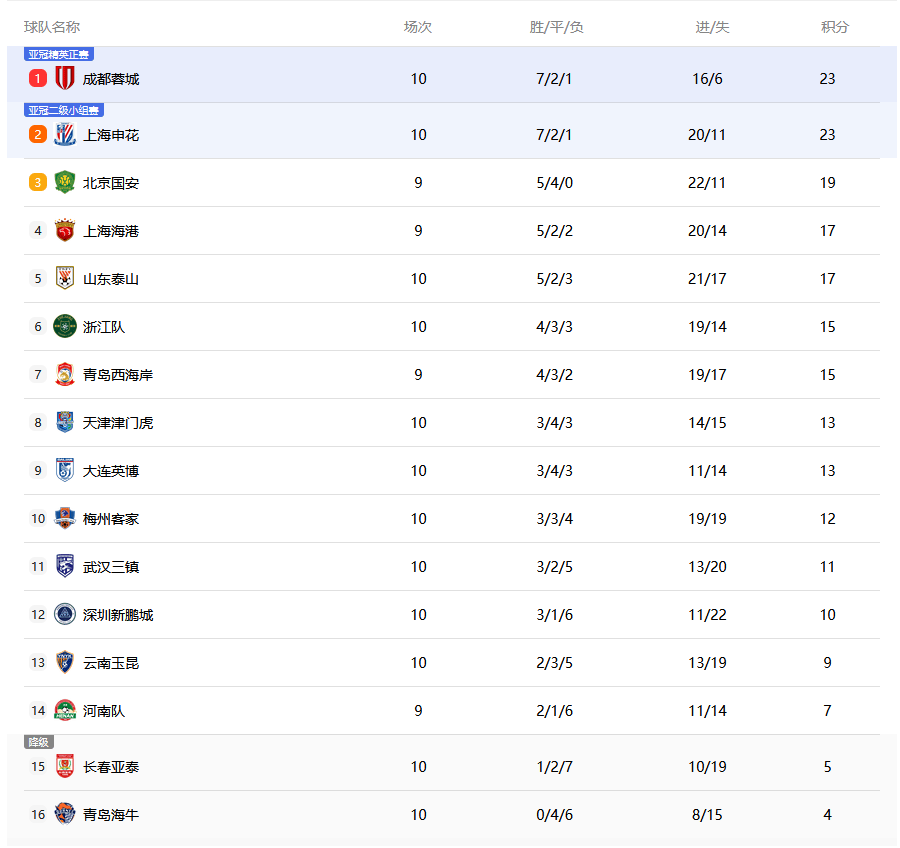Click the 河南队 team logo
The width and height of the screenshot is (900, 848).
pyautogui.click(x=65, y=710)
